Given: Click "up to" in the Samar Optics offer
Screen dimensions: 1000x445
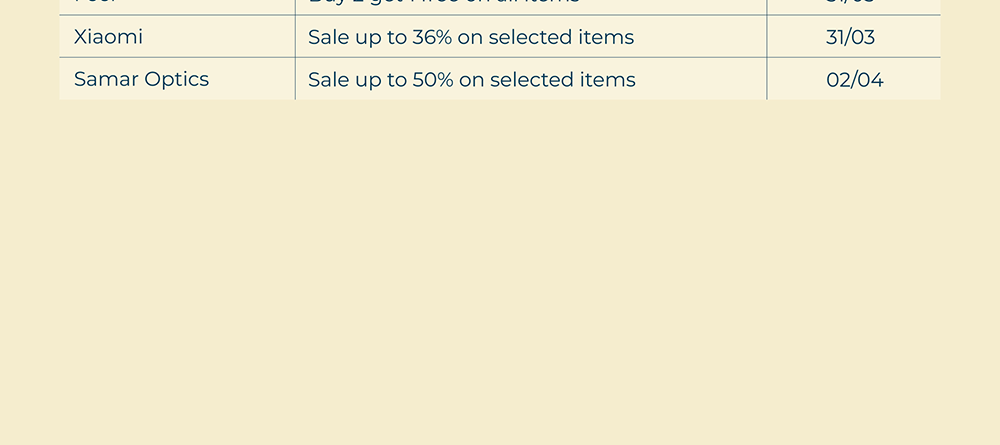Looking at the screenshot, I should [380, 80].
